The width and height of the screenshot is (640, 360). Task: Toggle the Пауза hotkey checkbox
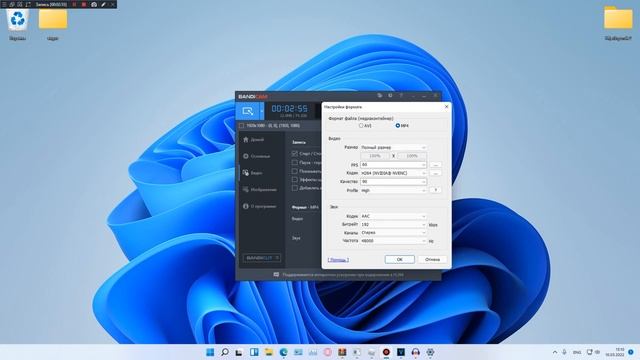295,162
